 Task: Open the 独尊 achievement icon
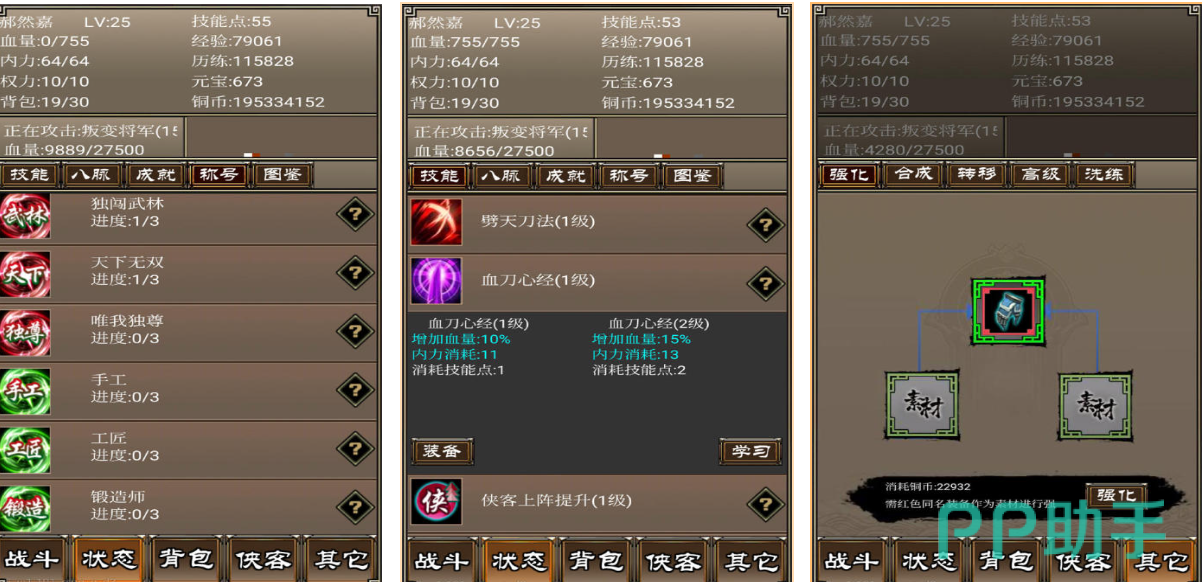click(25, 331)
